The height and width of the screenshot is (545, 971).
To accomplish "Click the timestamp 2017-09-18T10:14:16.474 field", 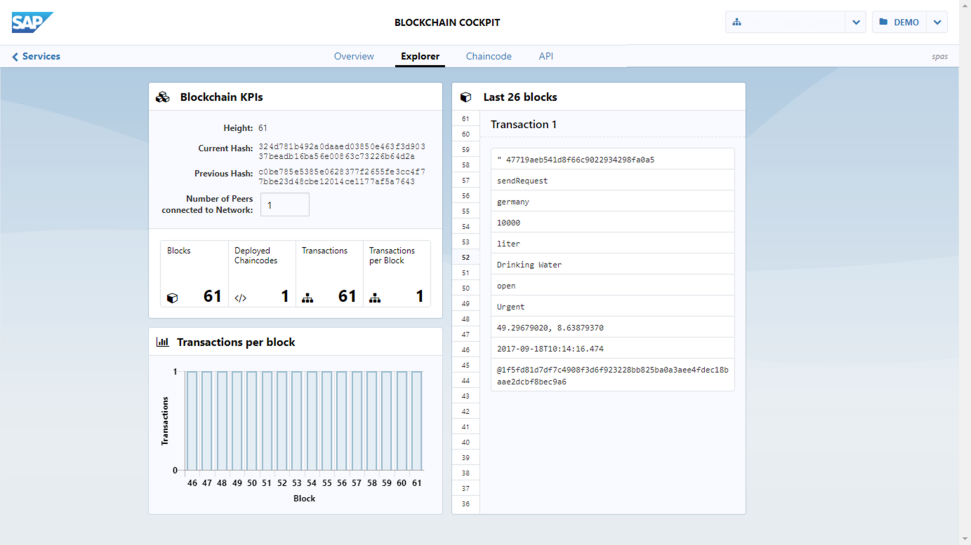I will click(x=612, y=349).
